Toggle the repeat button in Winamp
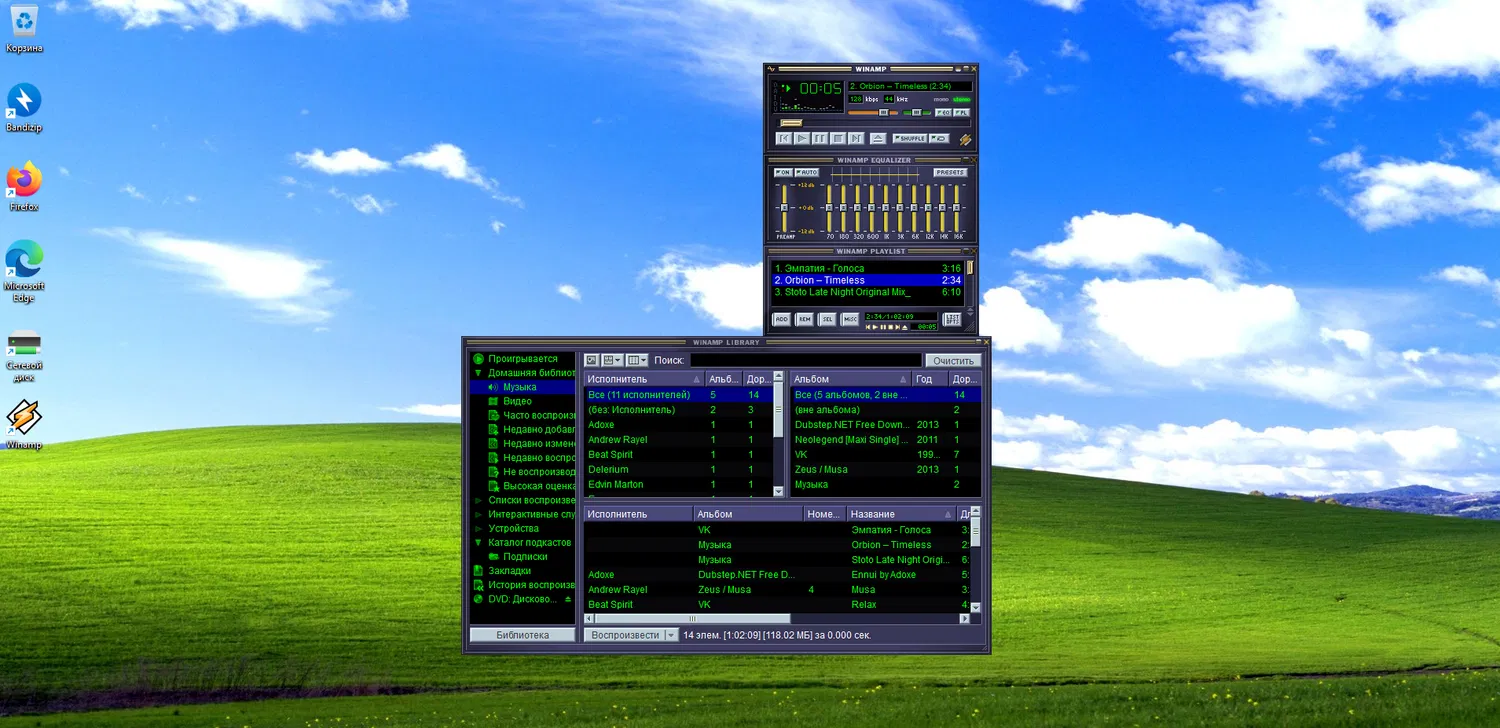The height and width of the screenshot is (728, 1500). [940, 139]
